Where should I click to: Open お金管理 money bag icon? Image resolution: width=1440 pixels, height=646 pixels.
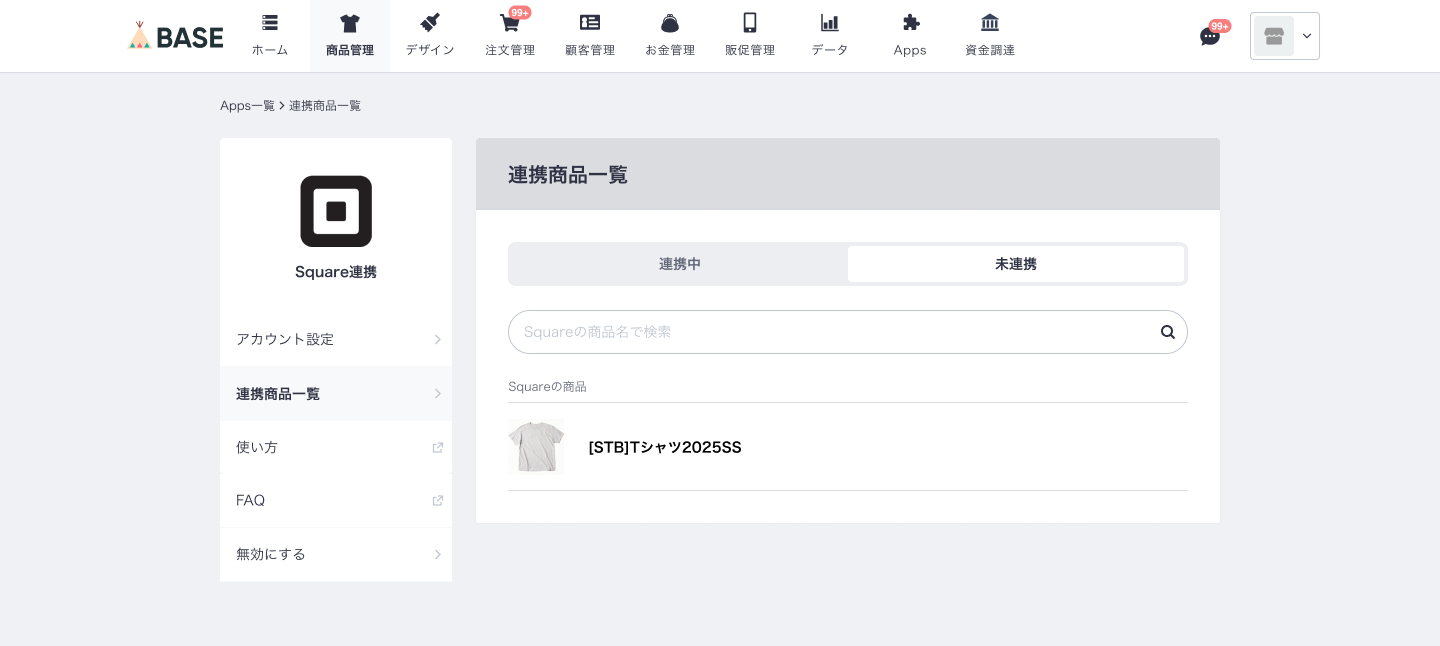pyautogui.click(x=670, y=23)
